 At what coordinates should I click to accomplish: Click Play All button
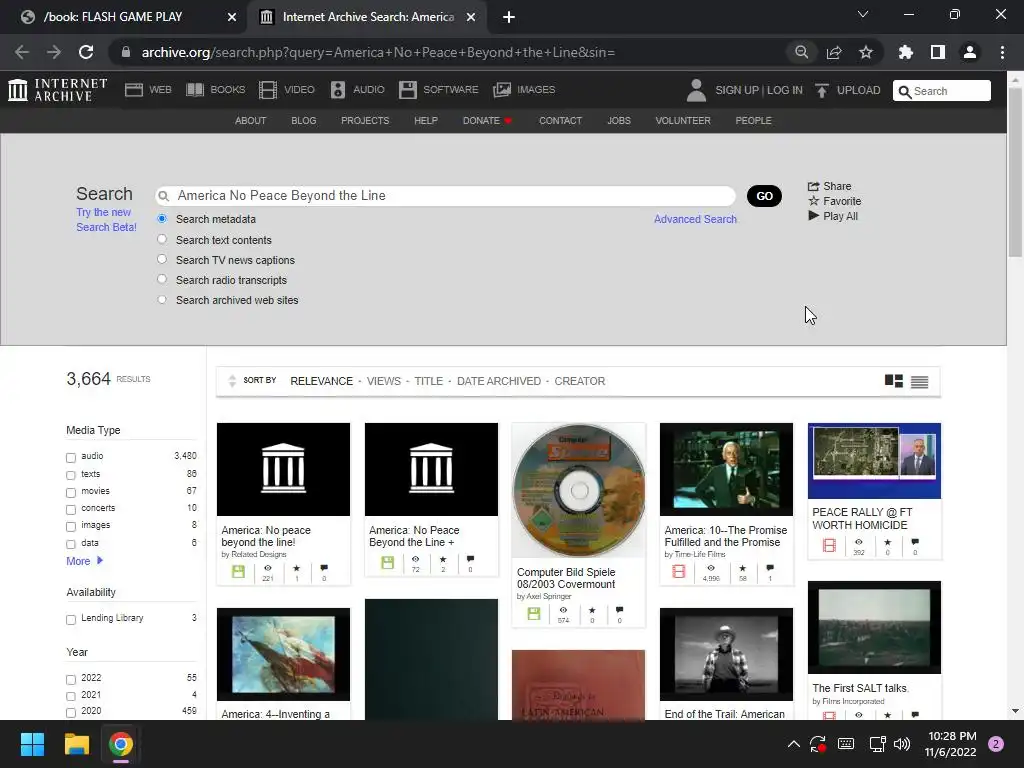[x=833, y=216]
